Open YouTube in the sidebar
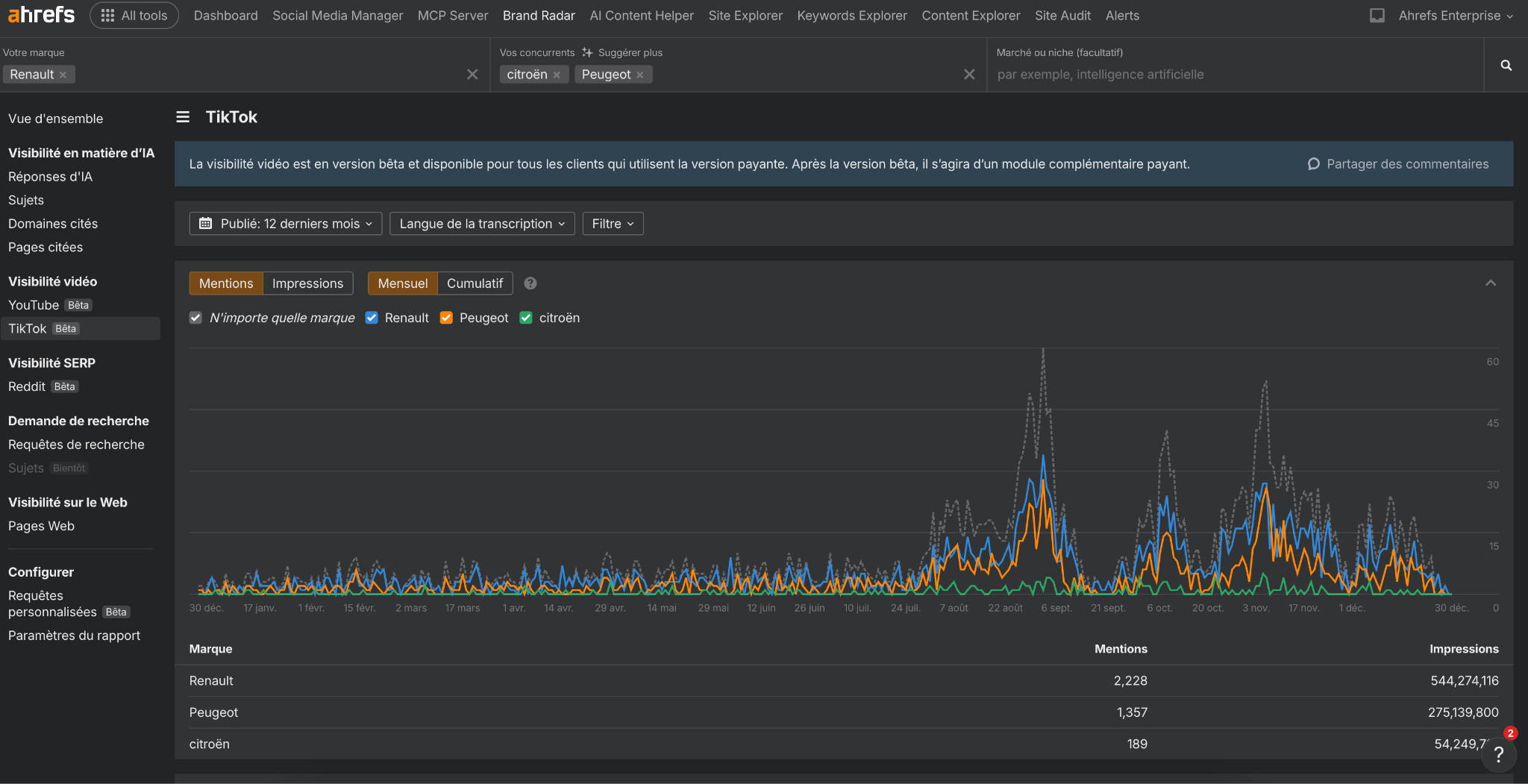 (x=34, y=305)
